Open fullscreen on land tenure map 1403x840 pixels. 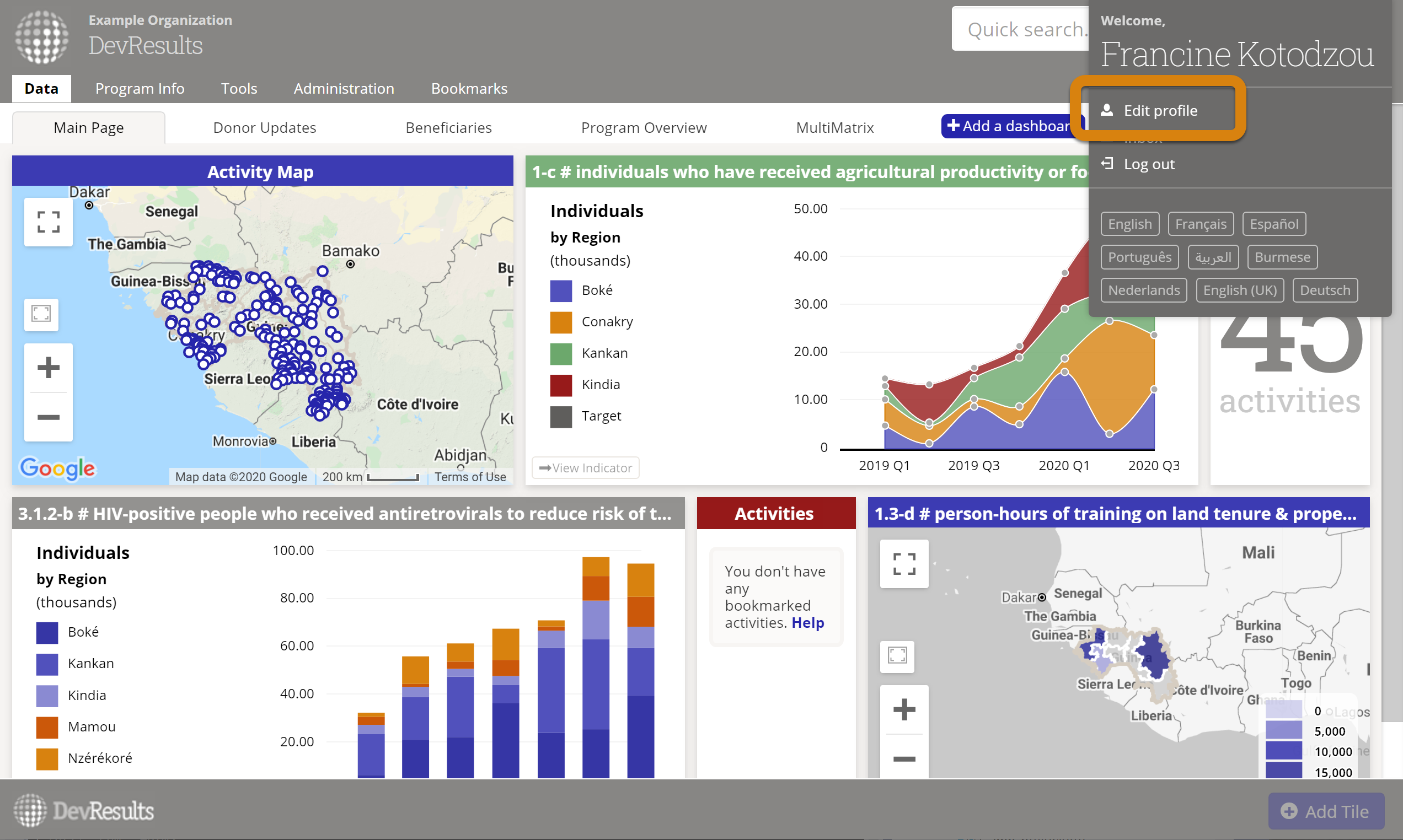[x=904, y=564]
